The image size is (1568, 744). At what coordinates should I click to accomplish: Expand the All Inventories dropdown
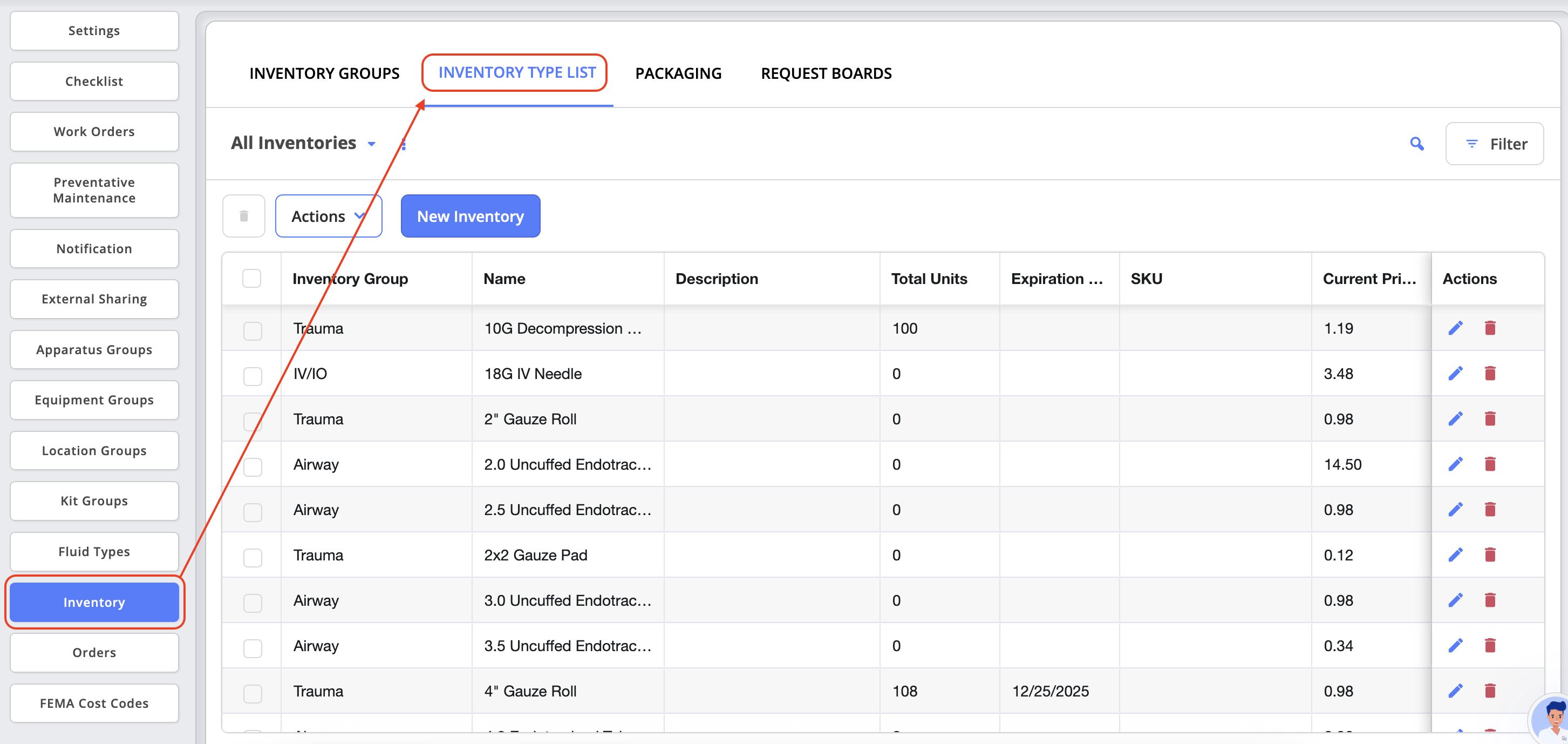pyautogui.click(x=371, y=144)
